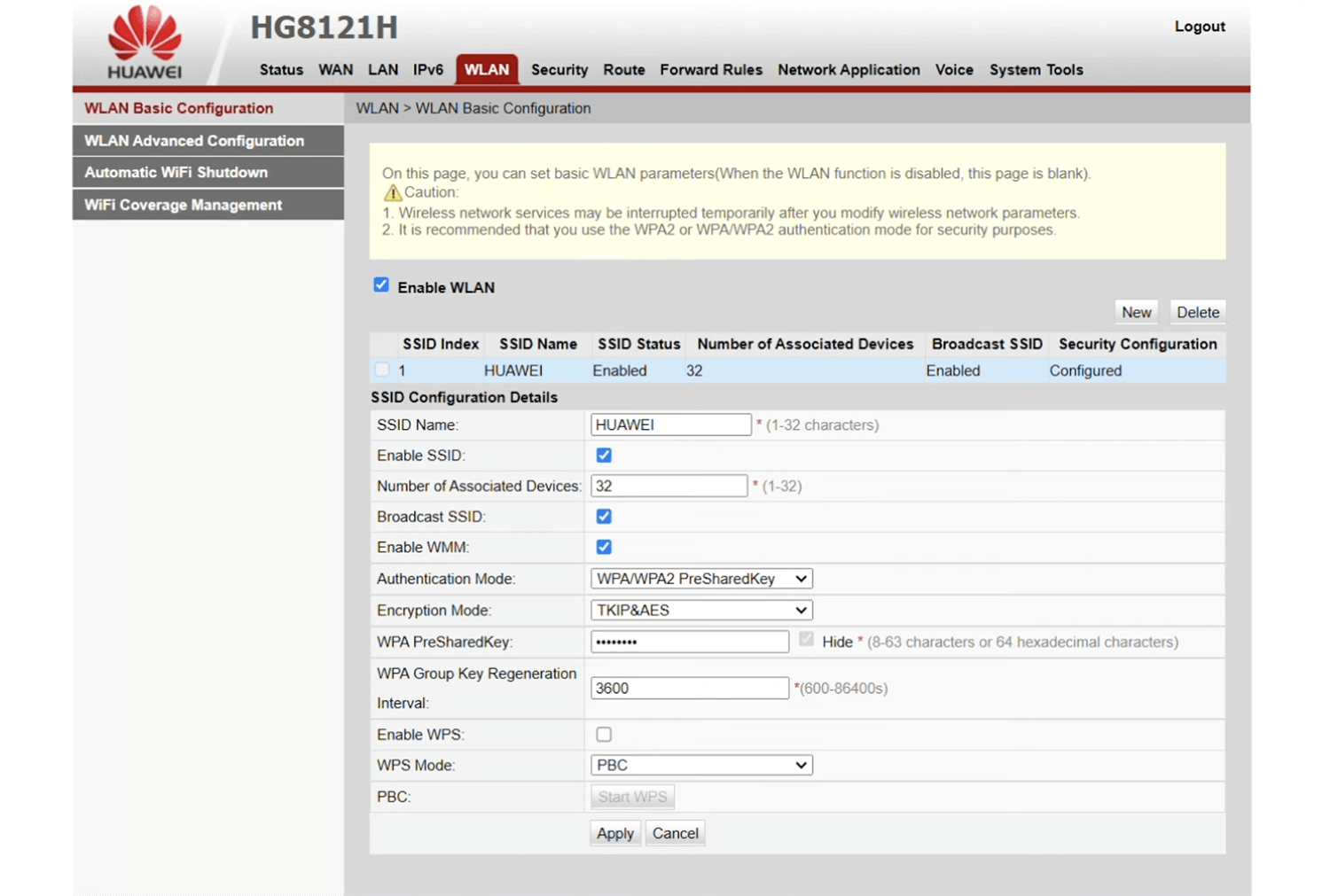Disable the Broadcast SSID checkbox

(604, 517)
